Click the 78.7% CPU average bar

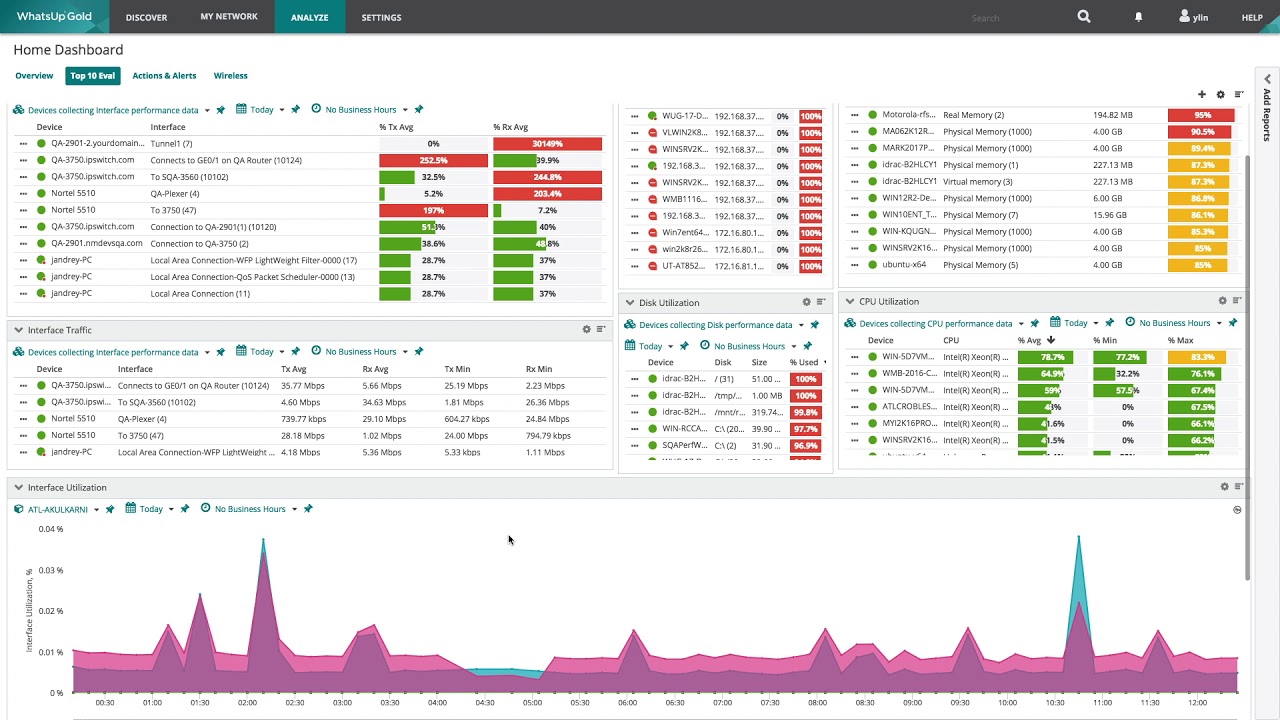click(x=1045, y=357)
